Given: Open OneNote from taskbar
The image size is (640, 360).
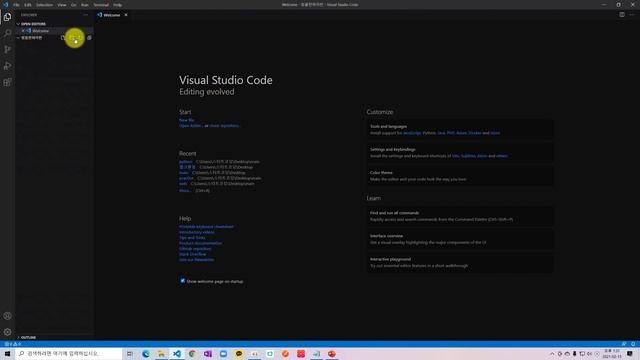Looking at the screenshot, I should pos(208,353).
